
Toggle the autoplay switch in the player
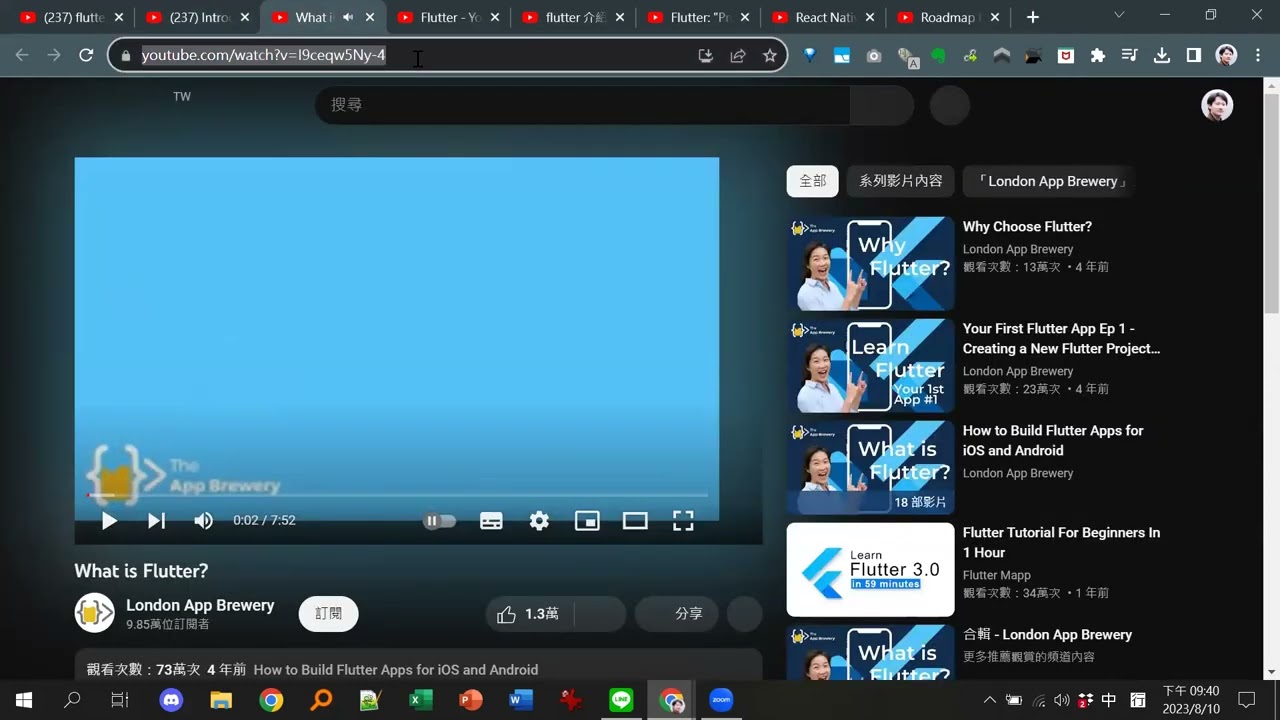[x=439, y=520]
